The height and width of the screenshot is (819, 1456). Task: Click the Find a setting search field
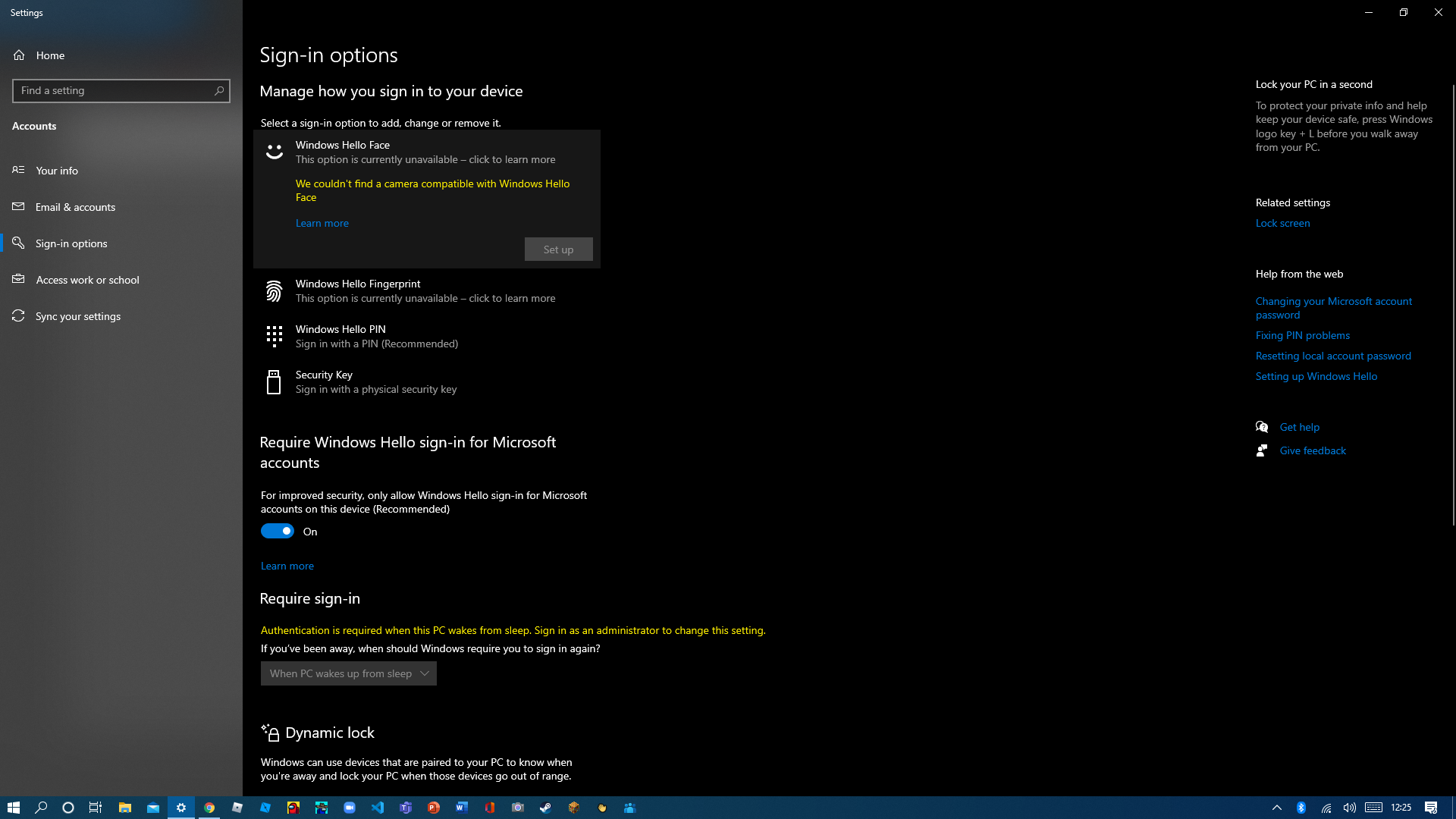point(121,90)
